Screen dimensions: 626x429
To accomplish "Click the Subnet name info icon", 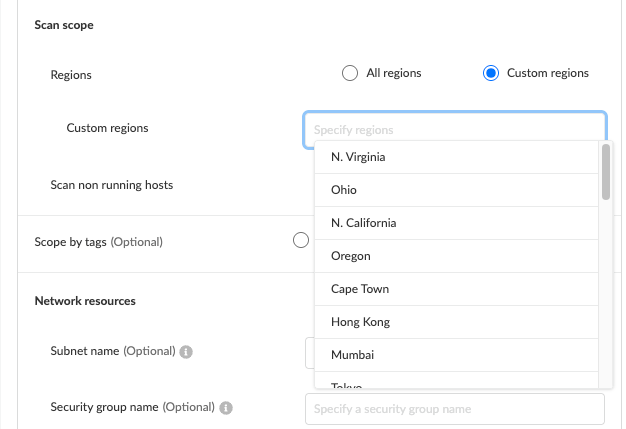I will click(187, 352).
